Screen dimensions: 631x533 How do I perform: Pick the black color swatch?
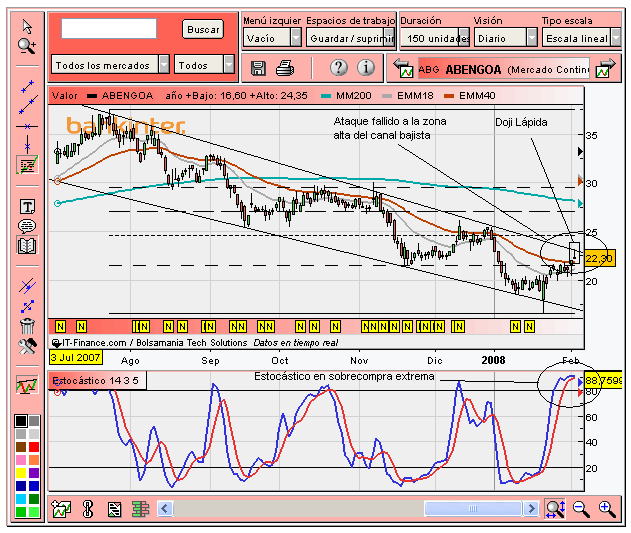(x=21, y=421)
